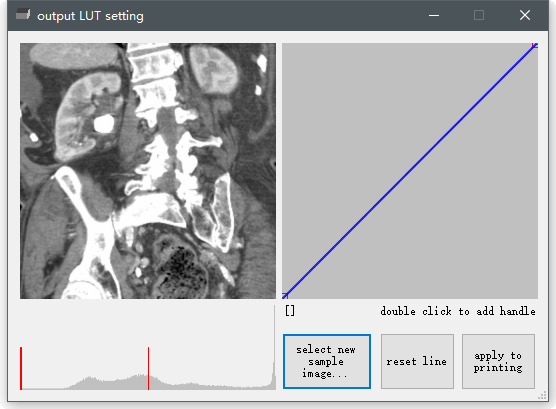Click the window resize grip corner
The height and width of the screenshot is (409, 556).
[543, 396]
